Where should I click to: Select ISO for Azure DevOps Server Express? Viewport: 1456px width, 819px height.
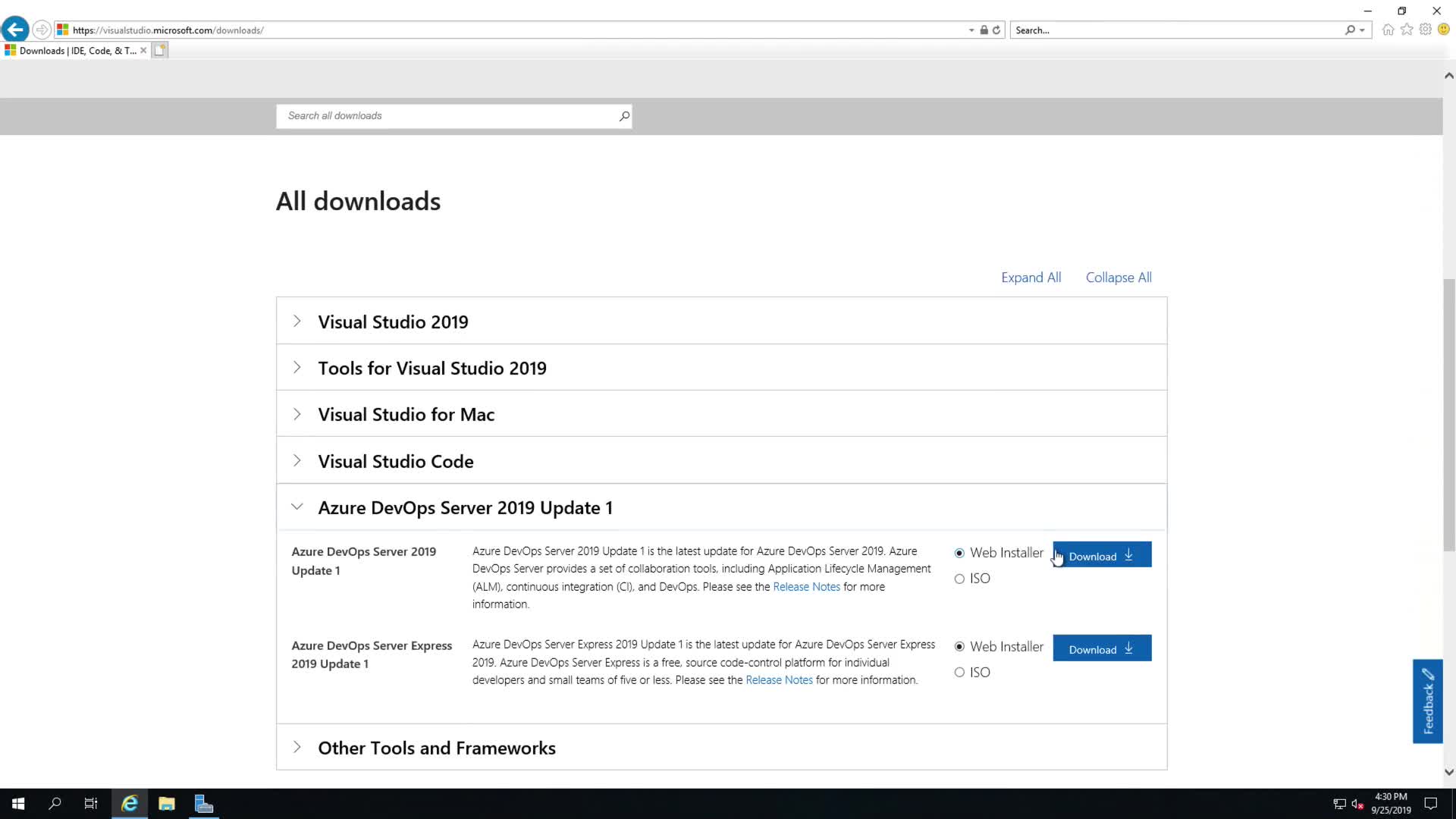pos(959,673)
